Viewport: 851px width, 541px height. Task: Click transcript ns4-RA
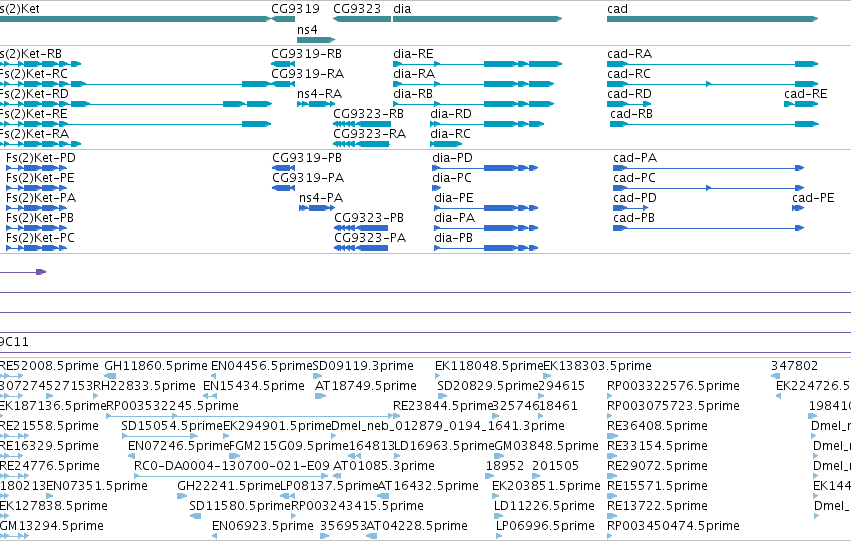click(316, 104)
